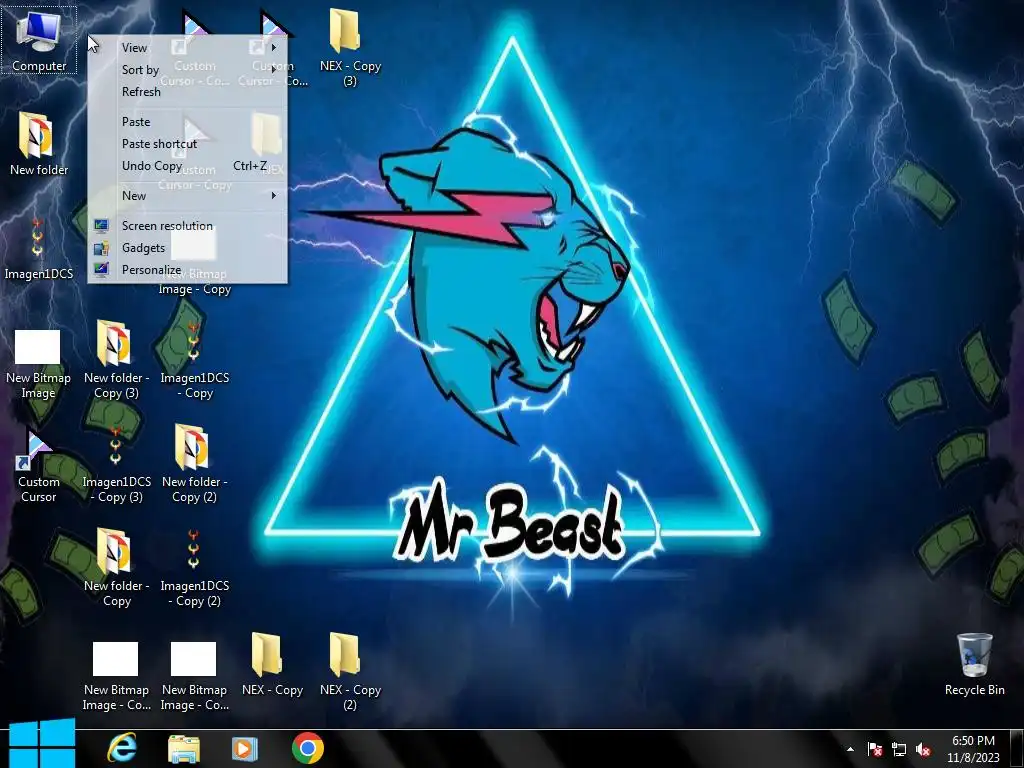Select the New folder - Copy (3) icon
The image size is (1024, 768).
[116, 359]
